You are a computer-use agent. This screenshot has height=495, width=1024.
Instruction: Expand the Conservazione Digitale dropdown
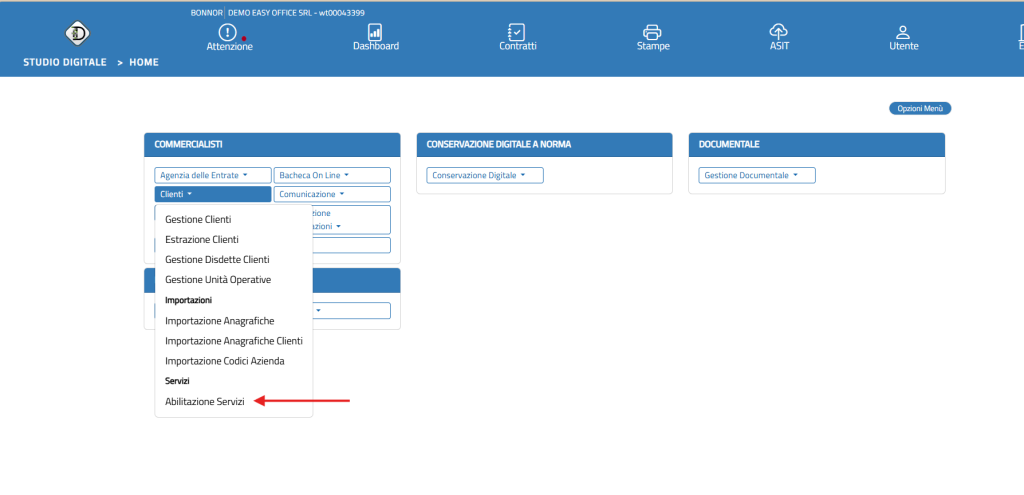[485, 175]
